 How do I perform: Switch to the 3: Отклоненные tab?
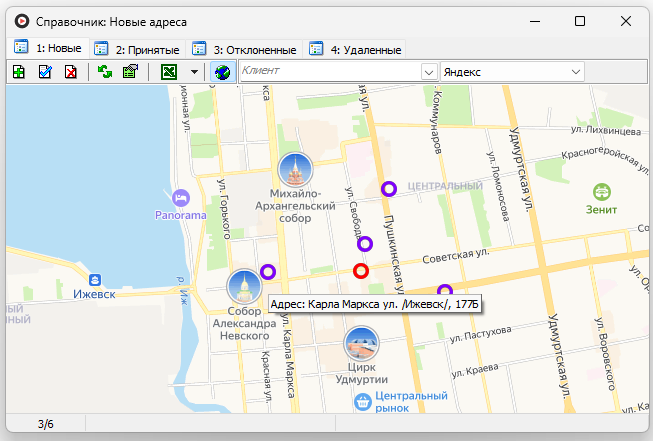click(244, 49)
